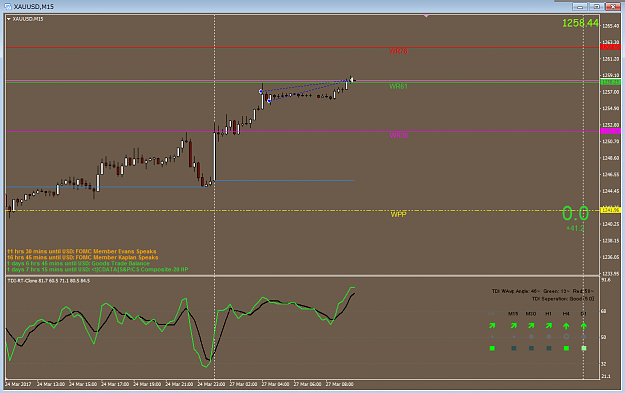Minimize the XAUUSD,M15 chart window
625x393 pixels.
tap(580, 6)
